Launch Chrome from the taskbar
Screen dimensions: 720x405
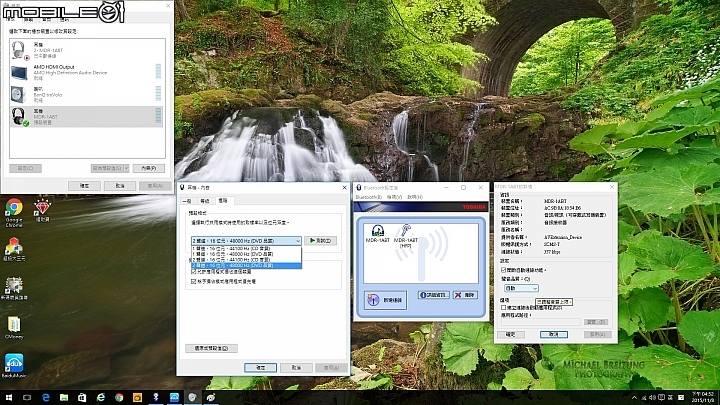119,397
